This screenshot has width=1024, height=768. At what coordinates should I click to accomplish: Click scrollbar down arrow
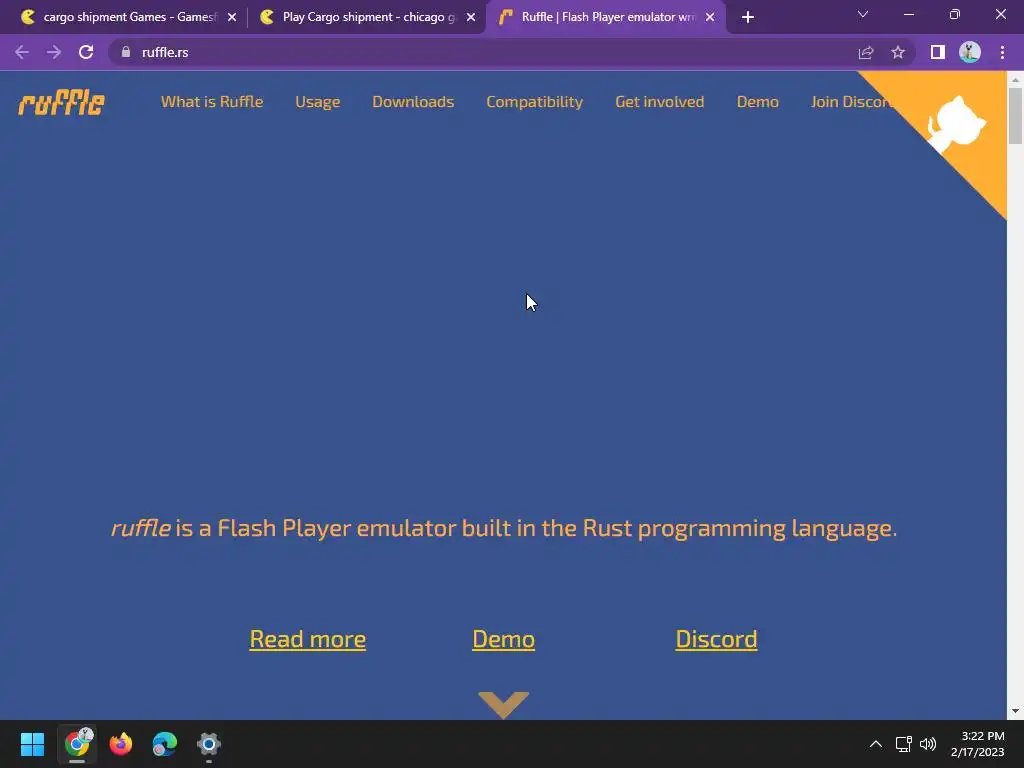pyautogui.click(x=1015, y=711)
